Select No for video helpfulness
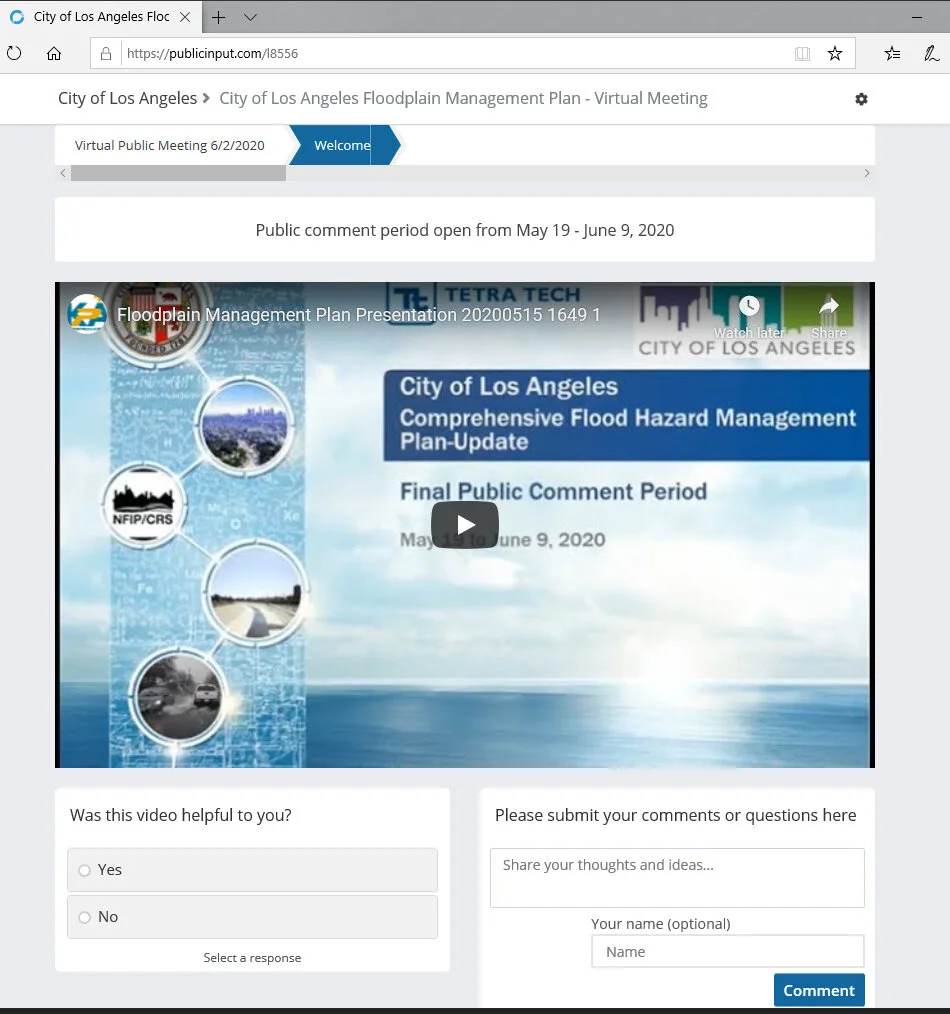 pyautogui.click(x=252, y=917)
